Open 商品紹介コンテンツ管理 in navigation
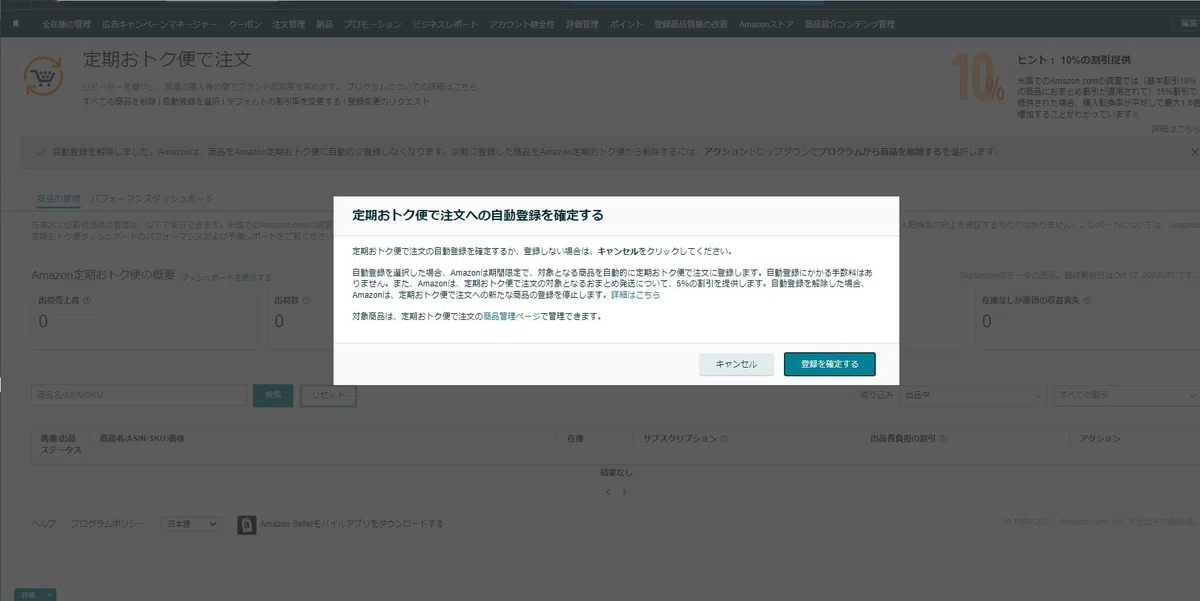Image resolution: width=1200 pixels, height=601 pixels. point(849,23)
